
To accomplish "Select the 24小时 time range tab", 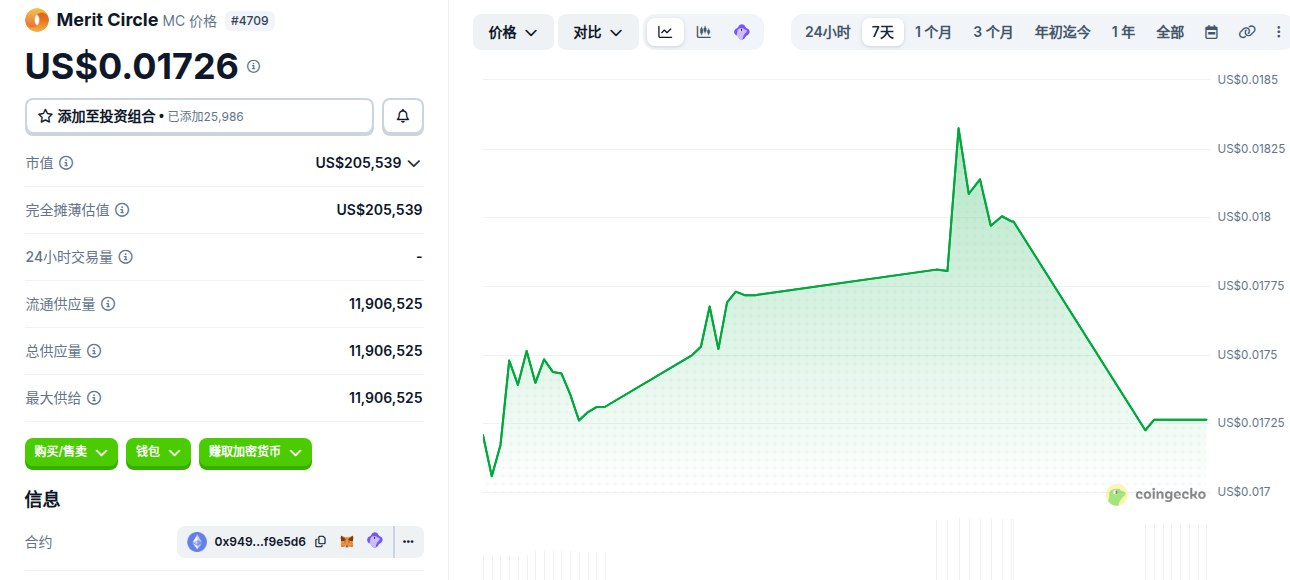I will click(x=828, y=32).
